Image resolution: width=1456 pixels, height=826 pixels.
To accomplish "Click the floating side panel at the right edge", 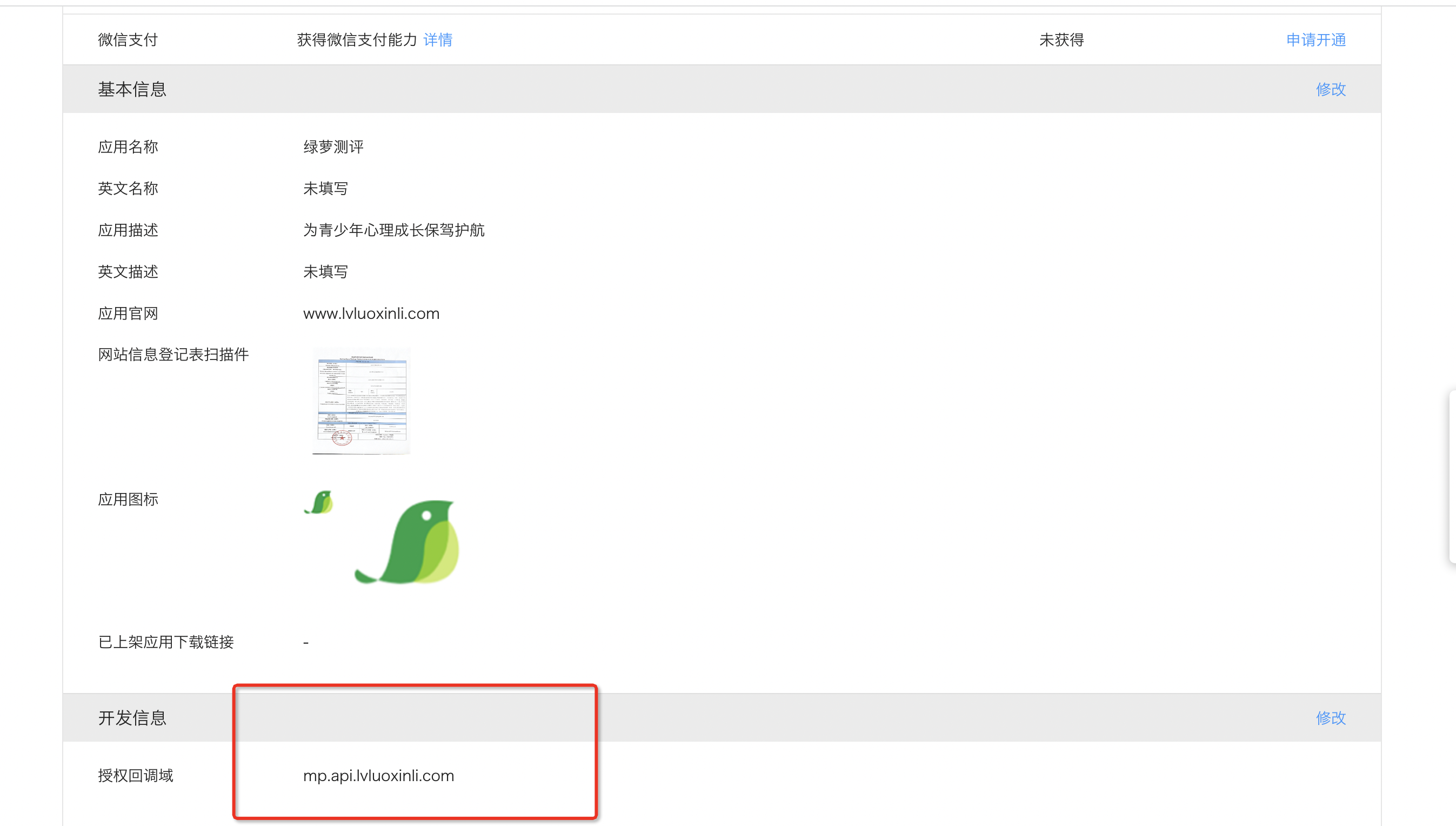I will coord(1452,477).
